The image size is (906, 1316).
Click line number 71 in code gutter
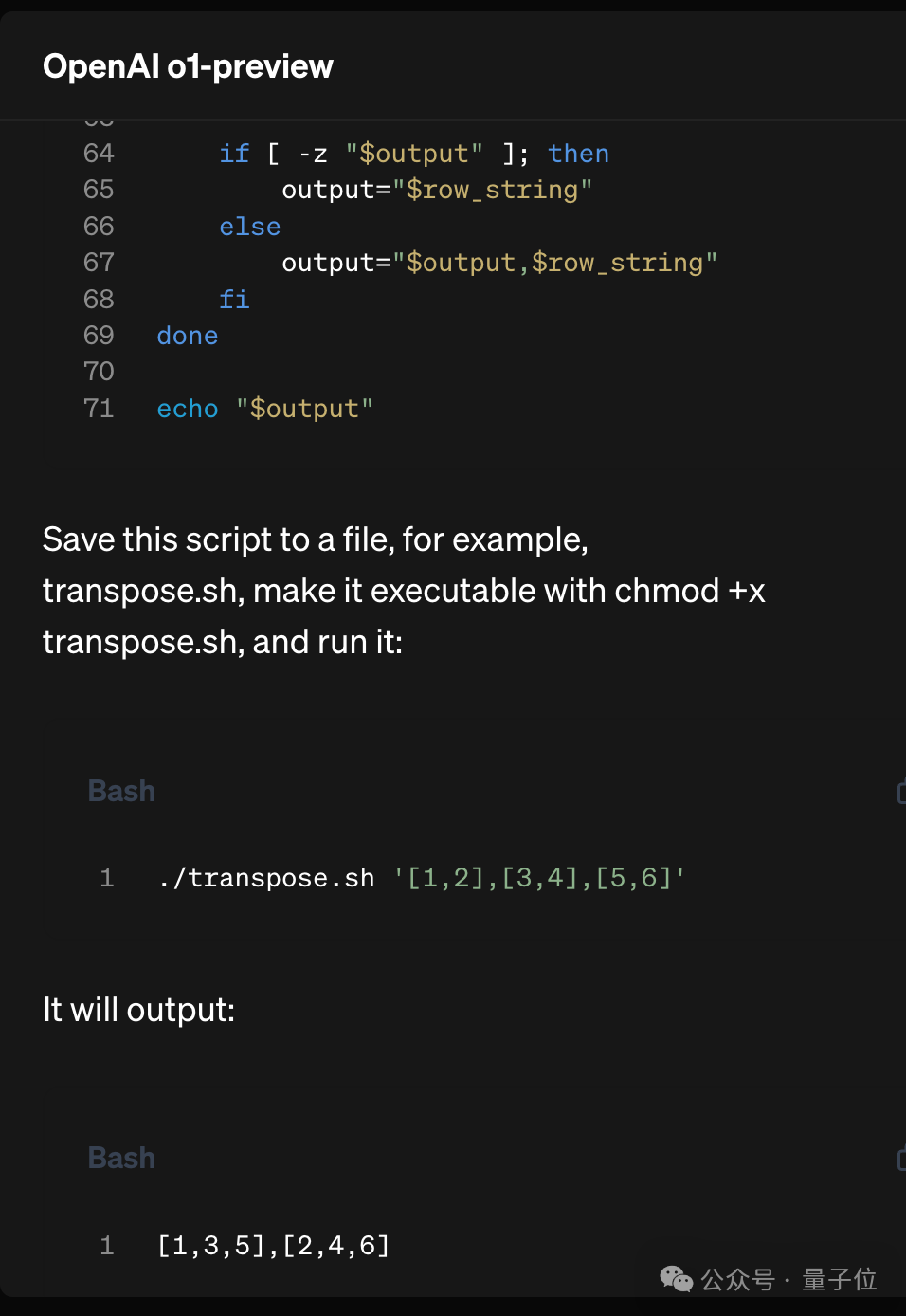[99, 408]
